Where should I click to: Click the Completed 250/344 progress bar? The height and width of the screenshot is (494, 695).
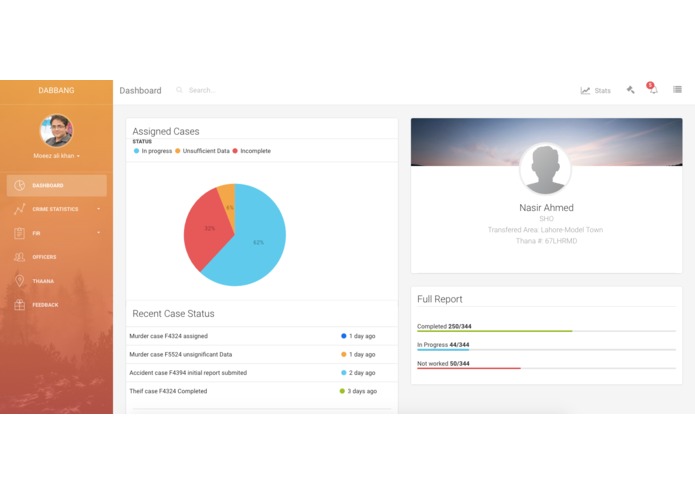(x=546, y=331)
